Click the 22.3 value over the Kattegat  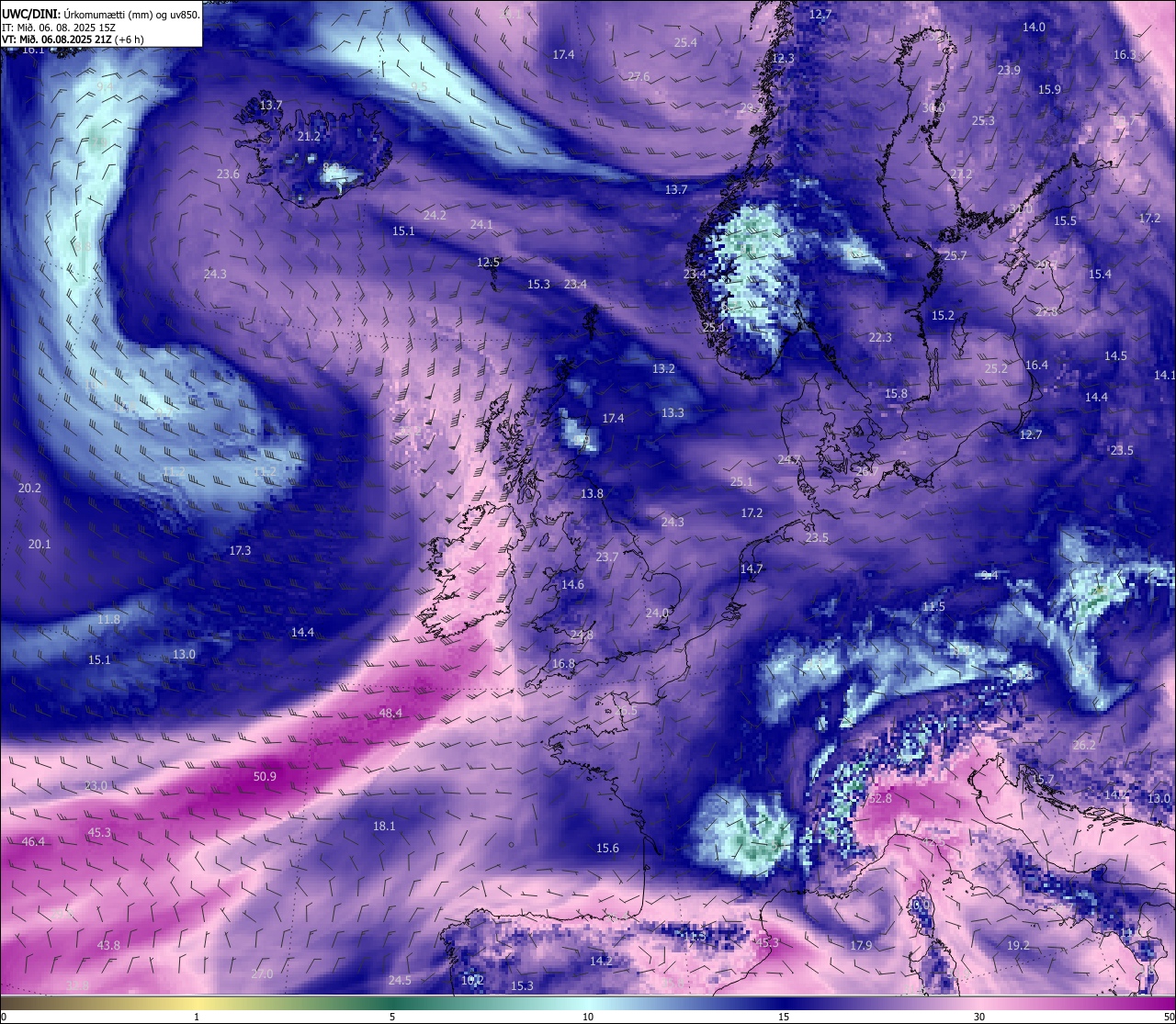click(880, 337)
